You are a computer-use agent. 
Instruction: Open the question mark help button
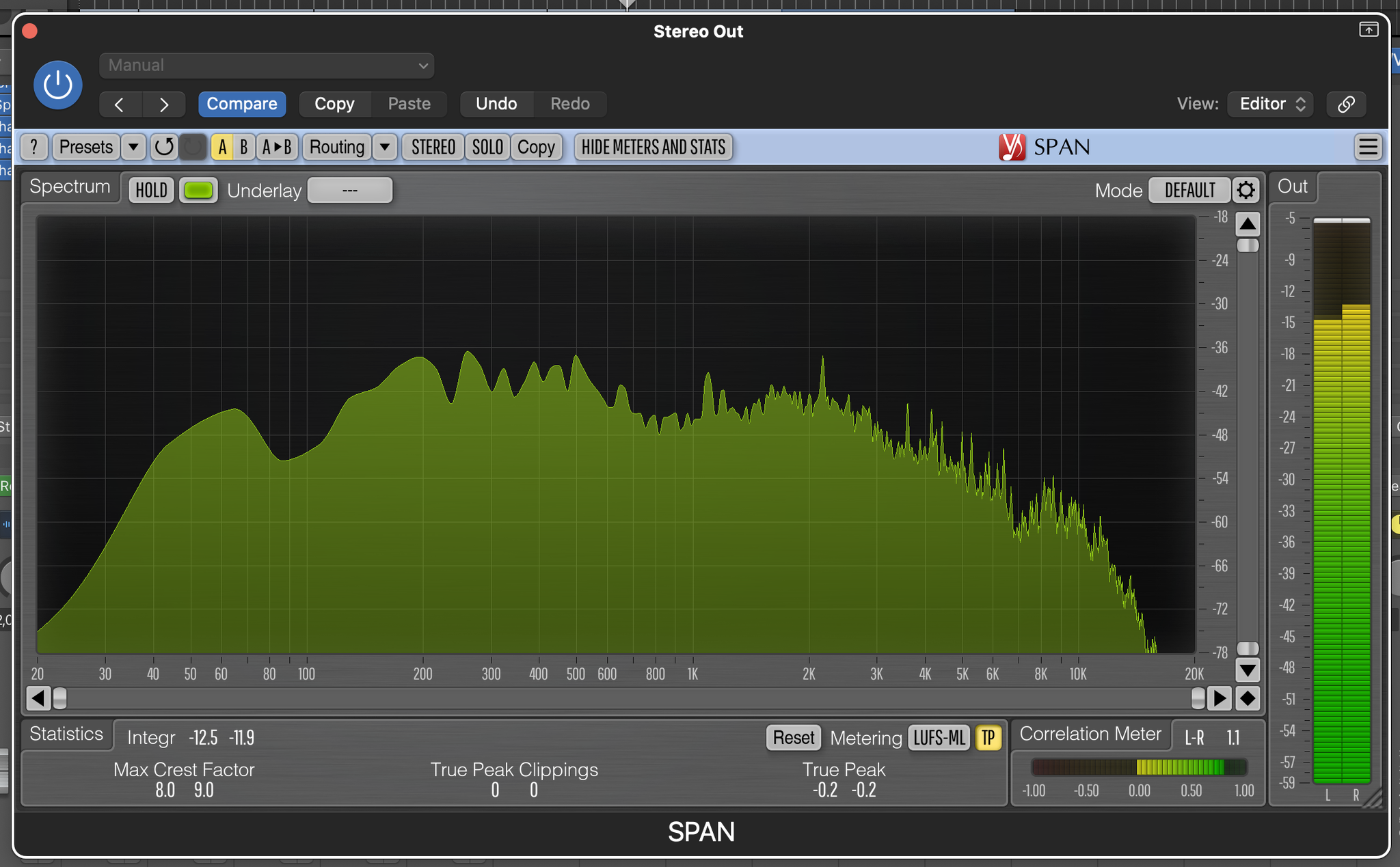[x=34, y=147]
